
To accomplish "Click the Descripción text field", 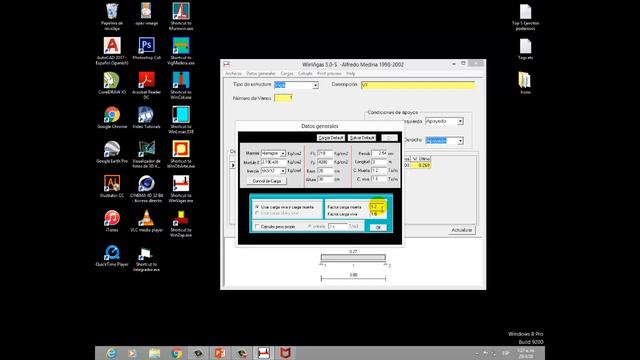I will (418, 85).
